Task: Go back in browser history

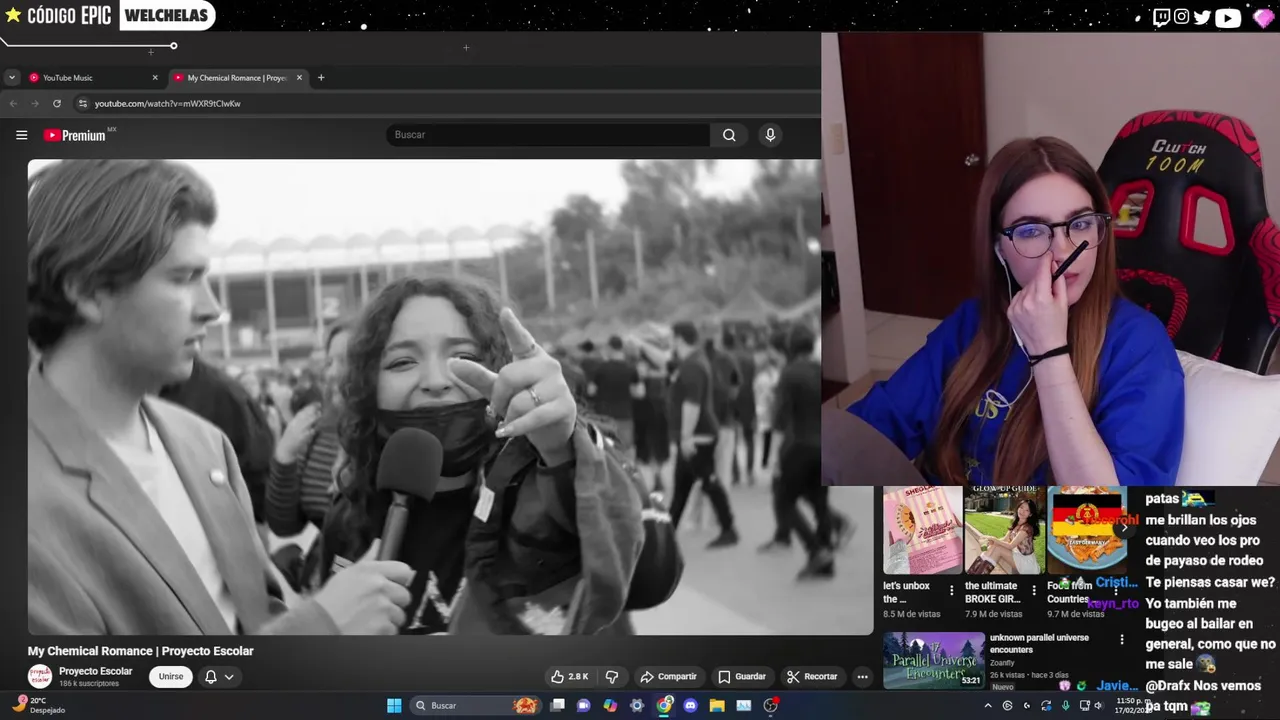Action: (x=13, y=104)
